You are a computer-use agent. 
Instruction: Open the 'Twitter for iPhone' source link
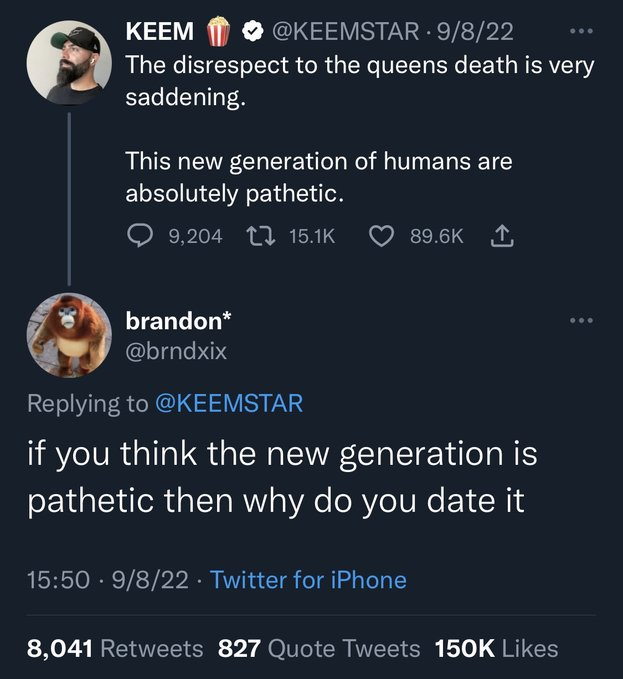tap(309, 580)
